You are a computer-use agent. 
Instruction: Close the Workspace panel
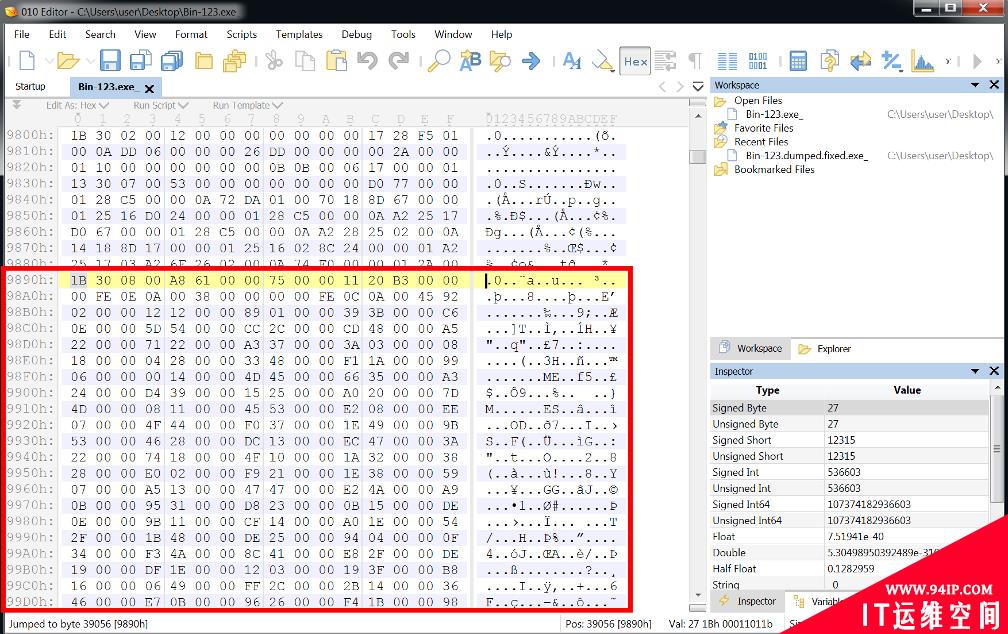tap(994, 85)
